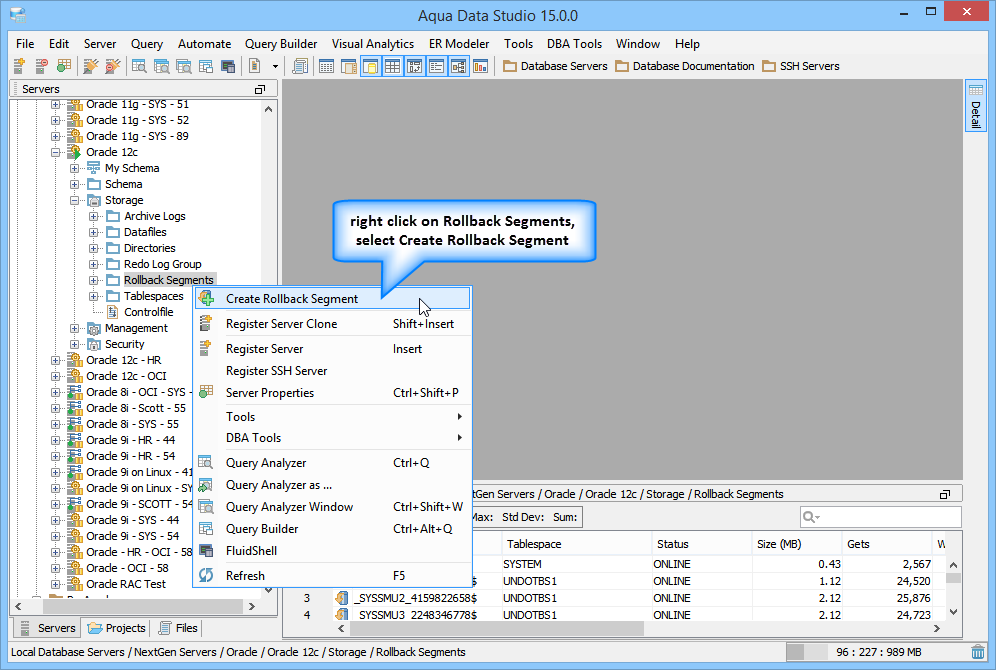Screen dimensions: 996x670
Task: Click the Tablespace column header
Action: pyautogui.click(x=576, y=544)
